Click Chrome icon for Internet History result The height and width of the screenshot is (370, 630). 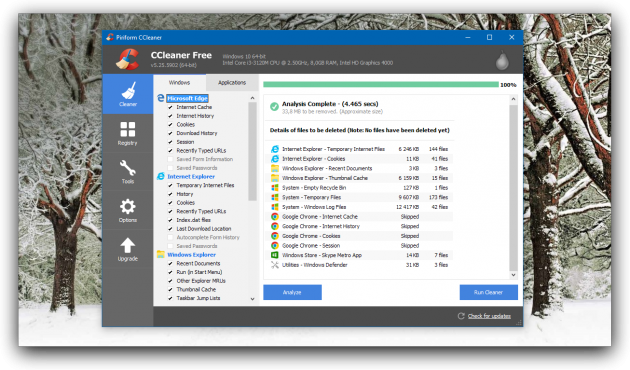275,226
